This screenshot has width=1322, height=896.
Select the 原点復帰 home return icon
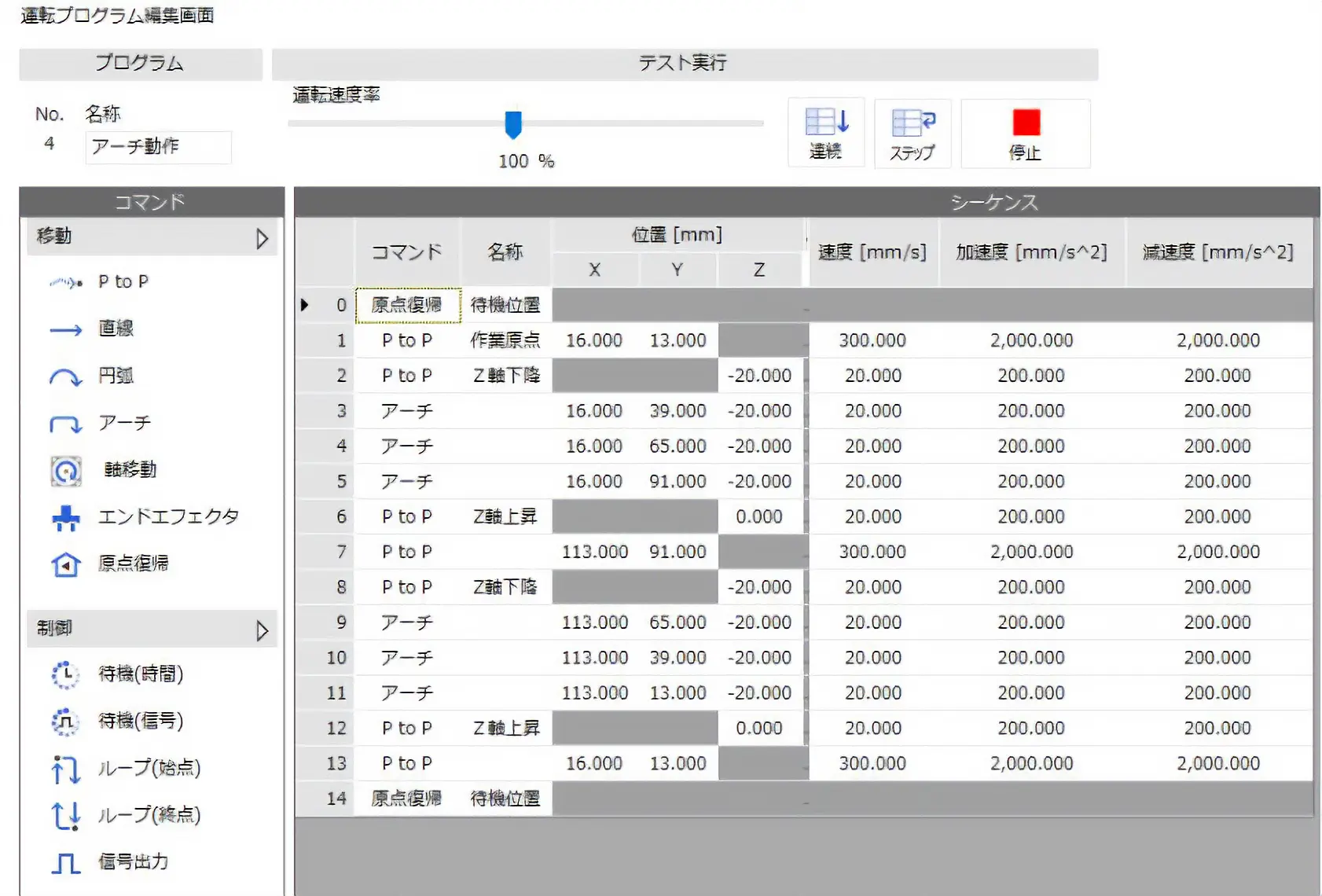66,564
